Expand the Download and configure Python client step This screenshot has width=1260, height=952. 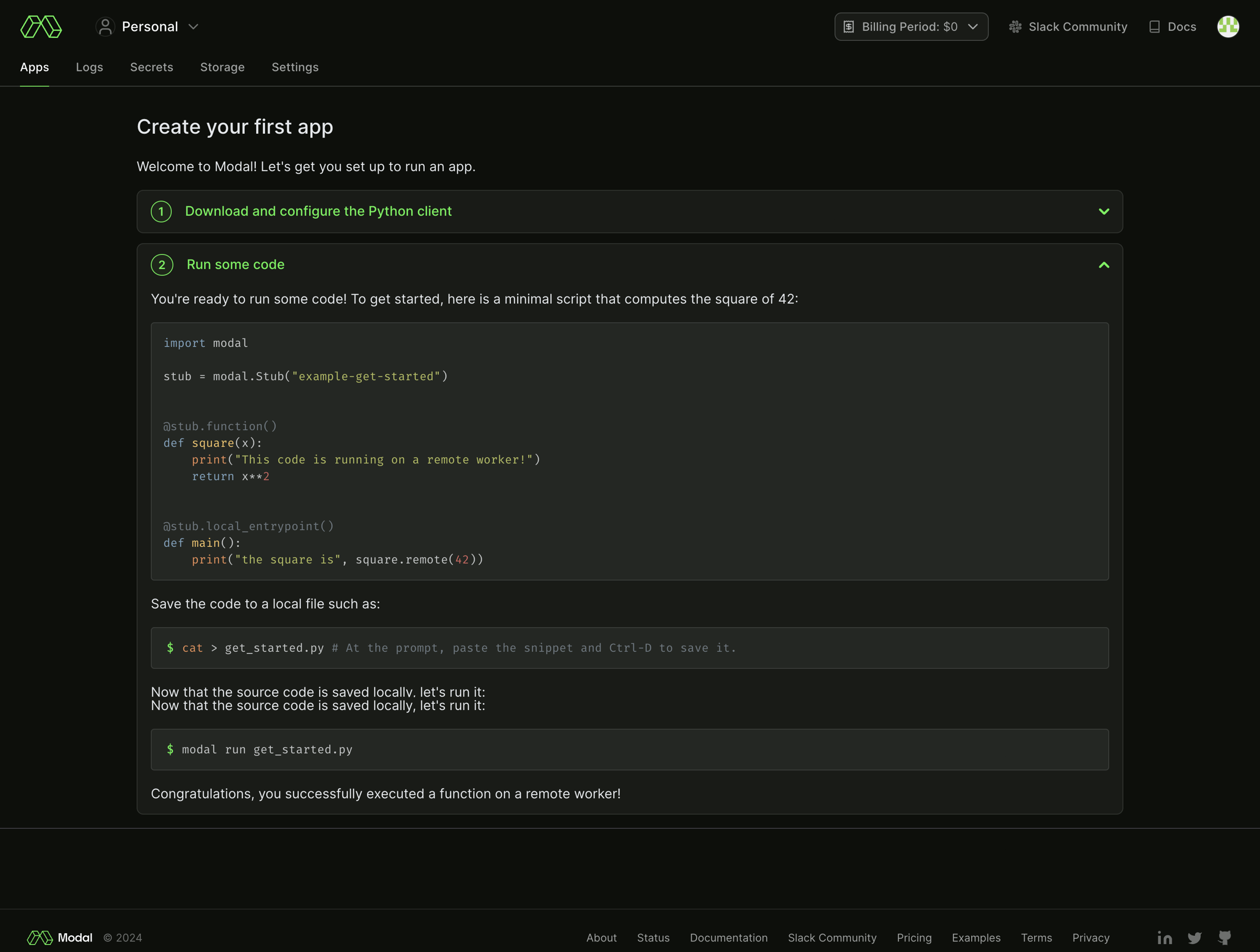pos(629,211)
